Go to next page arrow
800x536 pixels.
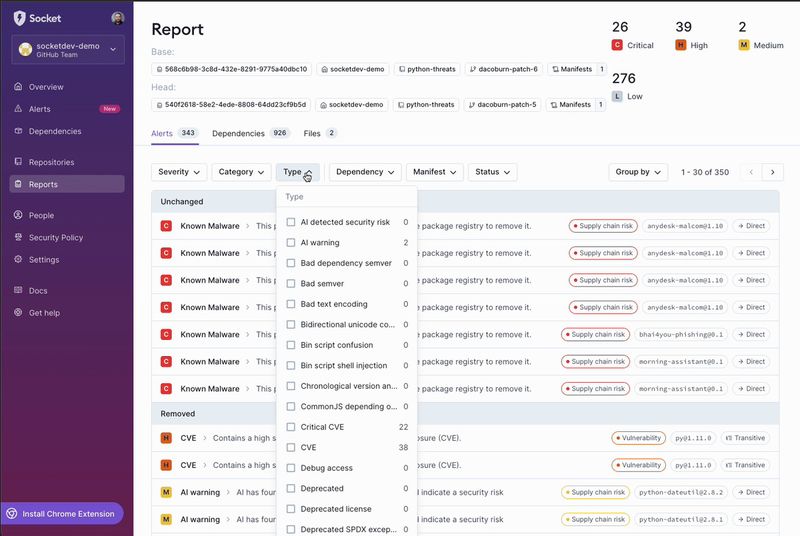tap(772, 172)
